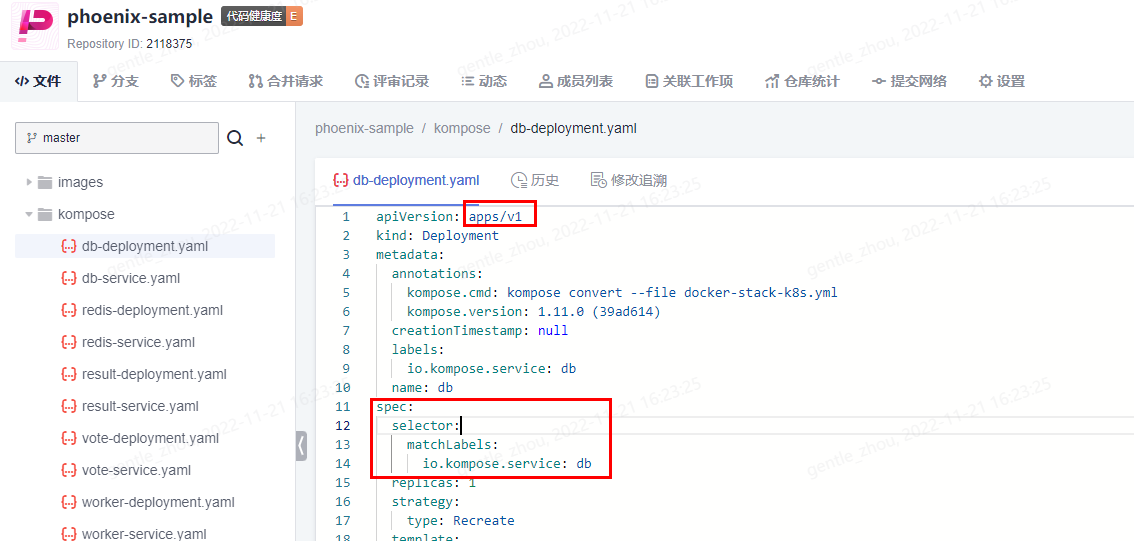Click 'kind: Deployment' on line 2
Viewport: 1134px width, 541px height.
[x=438, y=236]
